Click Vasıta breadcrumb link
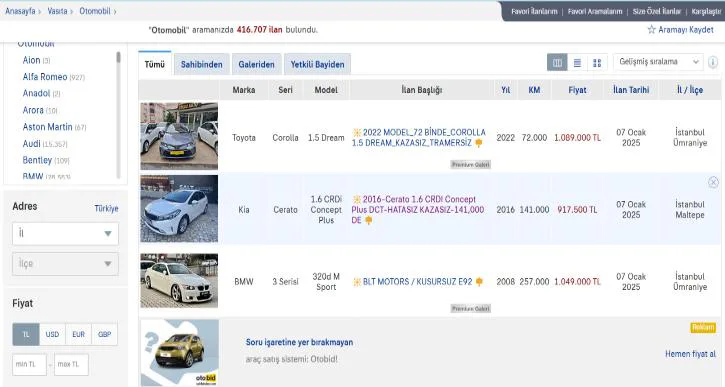 [x=57, y=11]
